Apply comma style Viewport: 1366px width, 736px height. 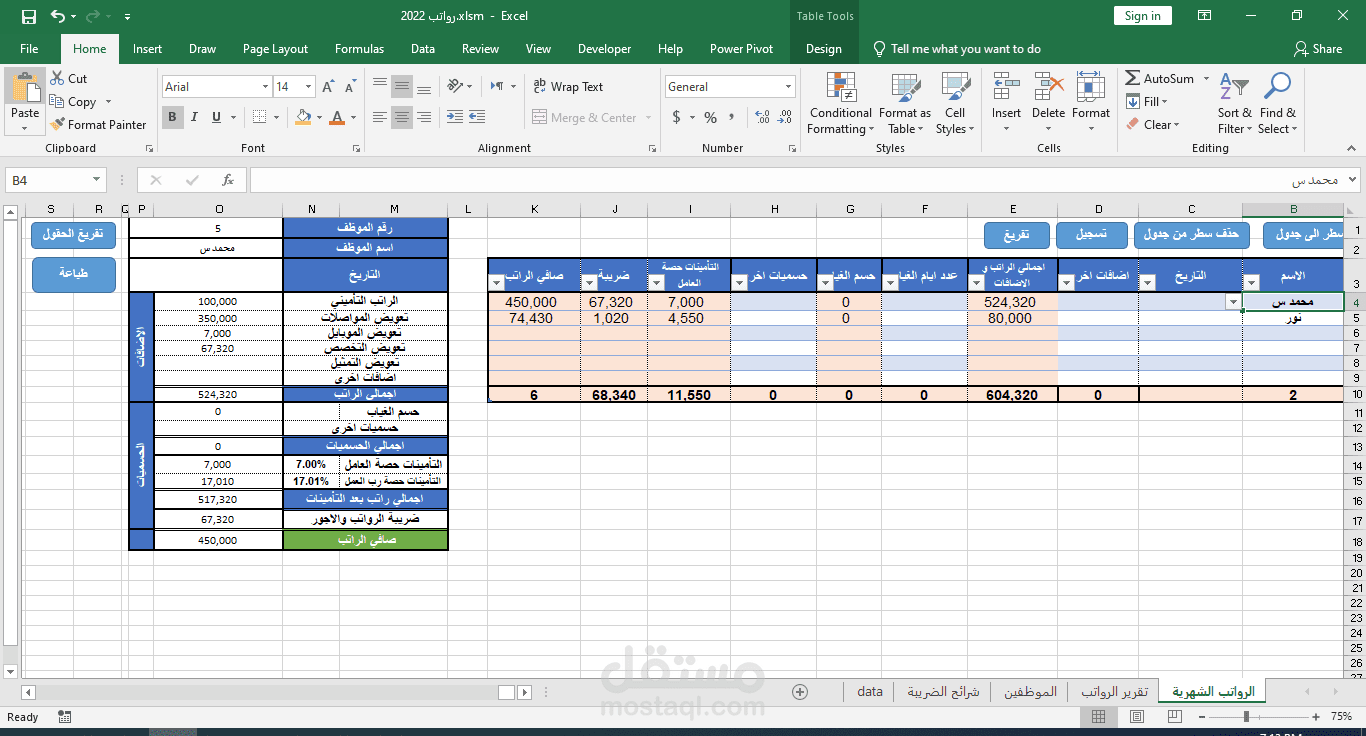[x=733, y=117]
